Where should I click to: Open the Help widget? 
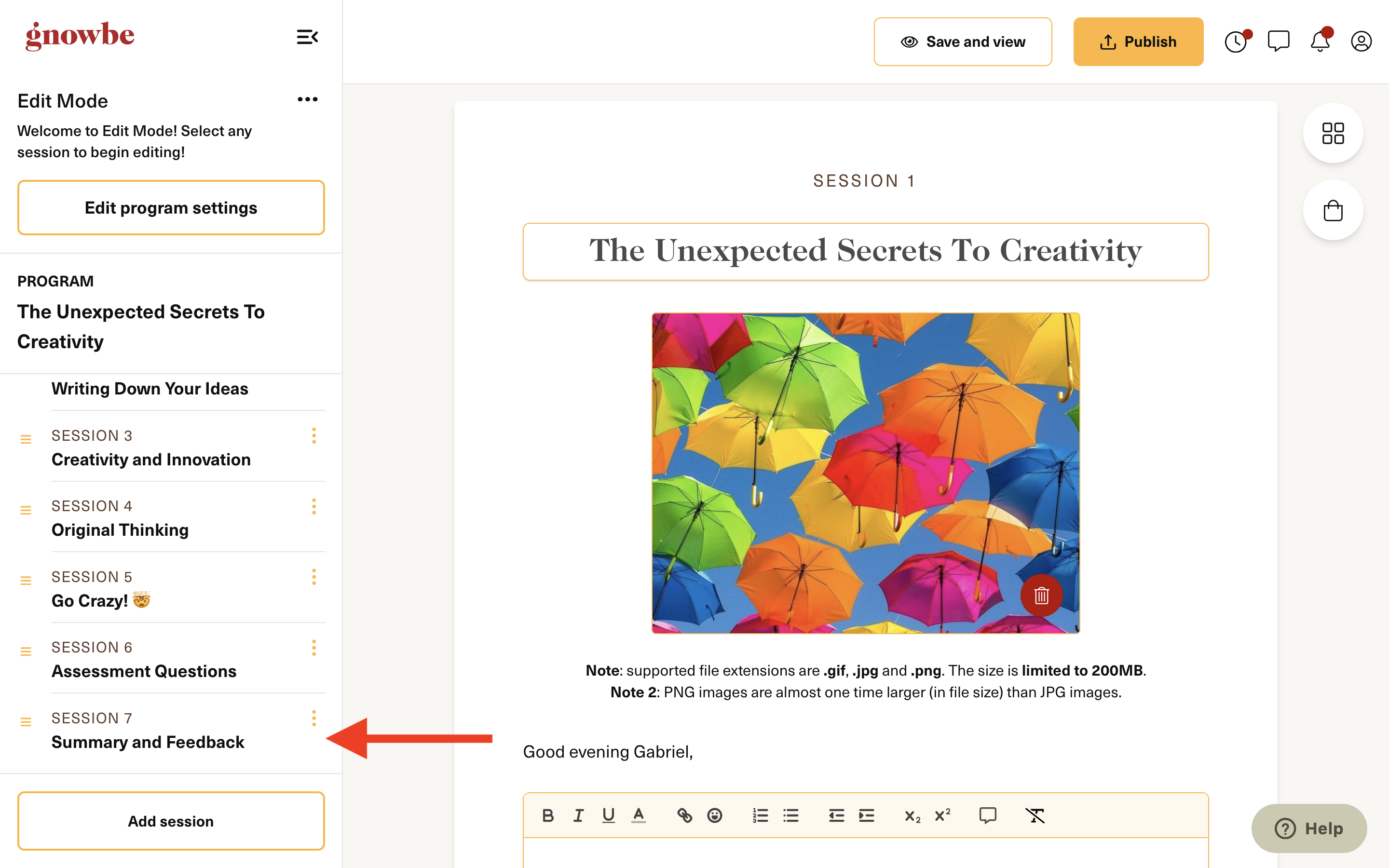pyautogui.click(x=1309, y=828)
